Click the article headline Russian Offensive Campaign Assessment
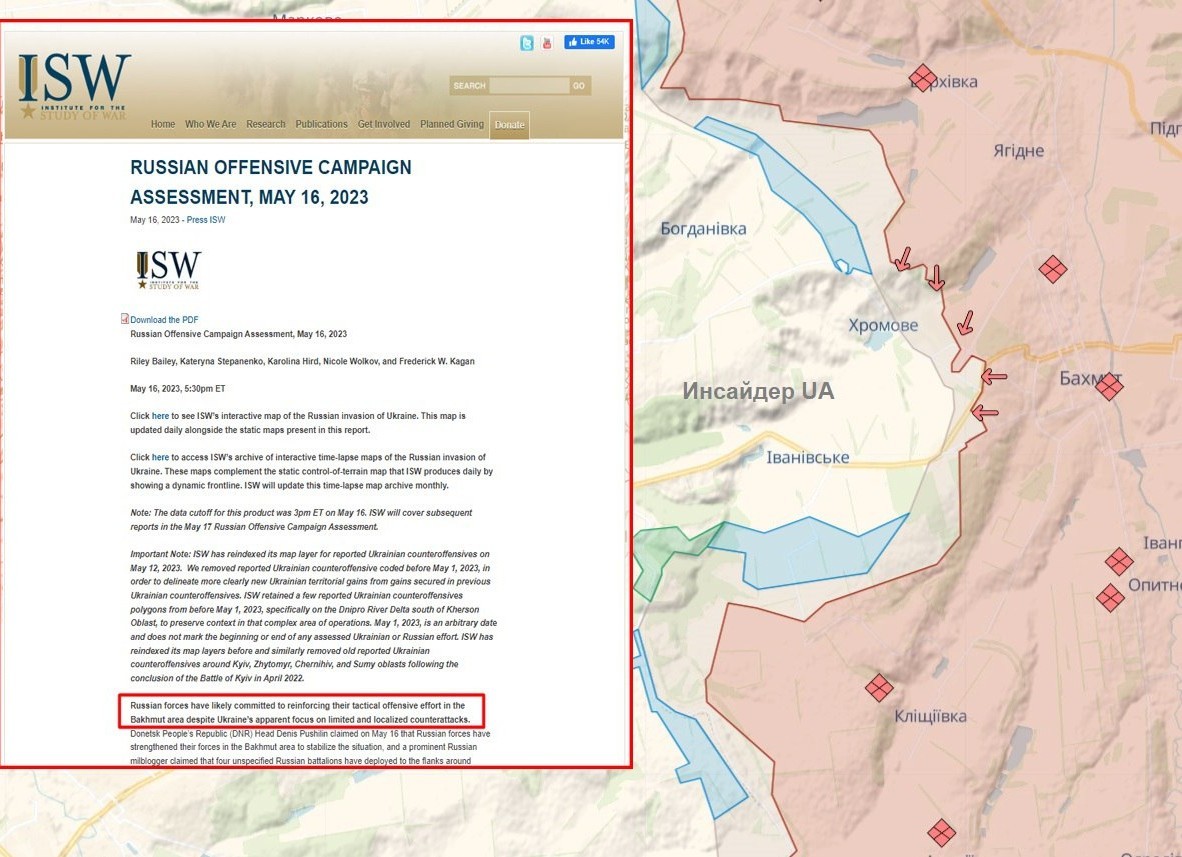Viewport: 1182px width, 857px height. tap(271, 182)
